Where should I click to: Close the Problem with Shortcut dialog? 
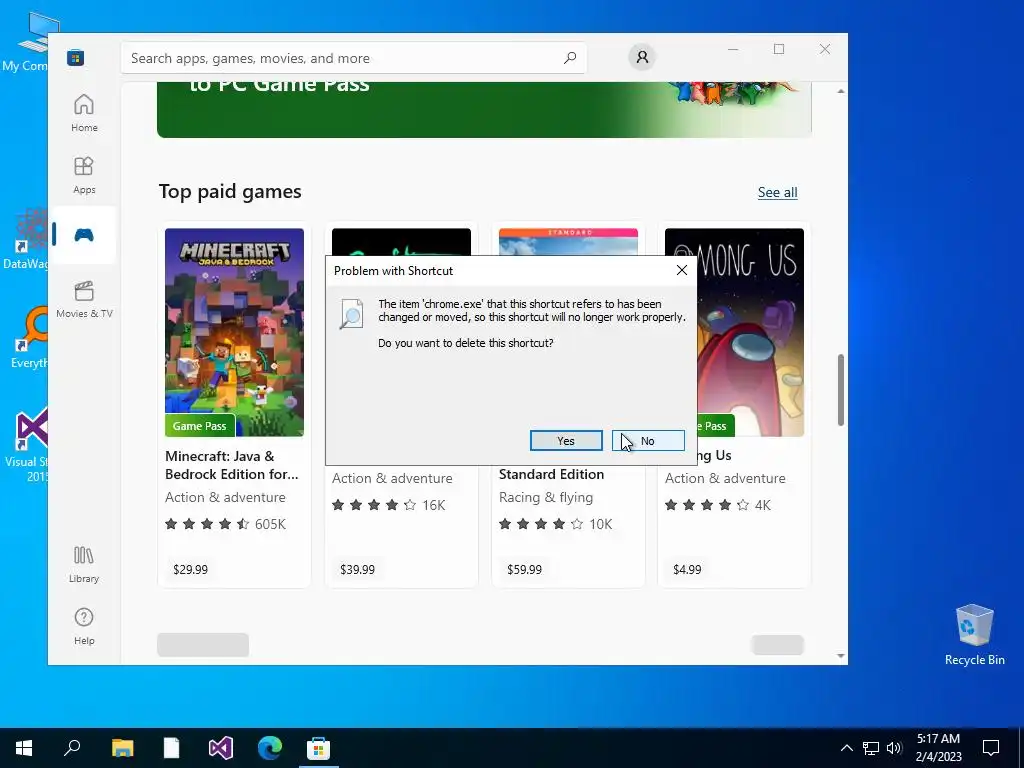point(682,270)
